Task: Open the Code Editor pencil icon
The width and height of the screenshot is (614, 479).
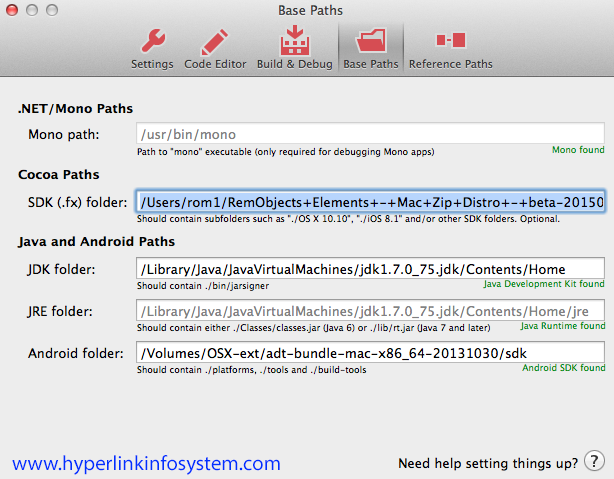Action: pos(215,42)
